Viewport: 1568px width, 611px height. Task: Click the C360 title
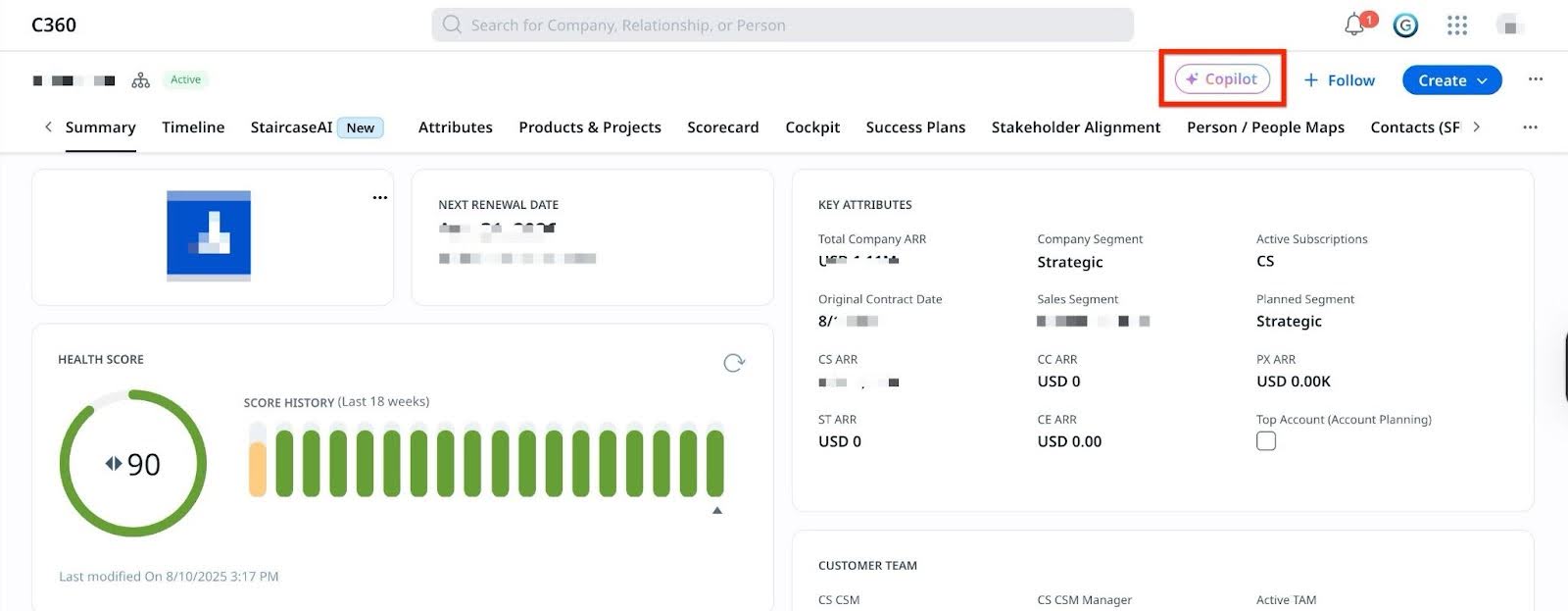(54, 25)
